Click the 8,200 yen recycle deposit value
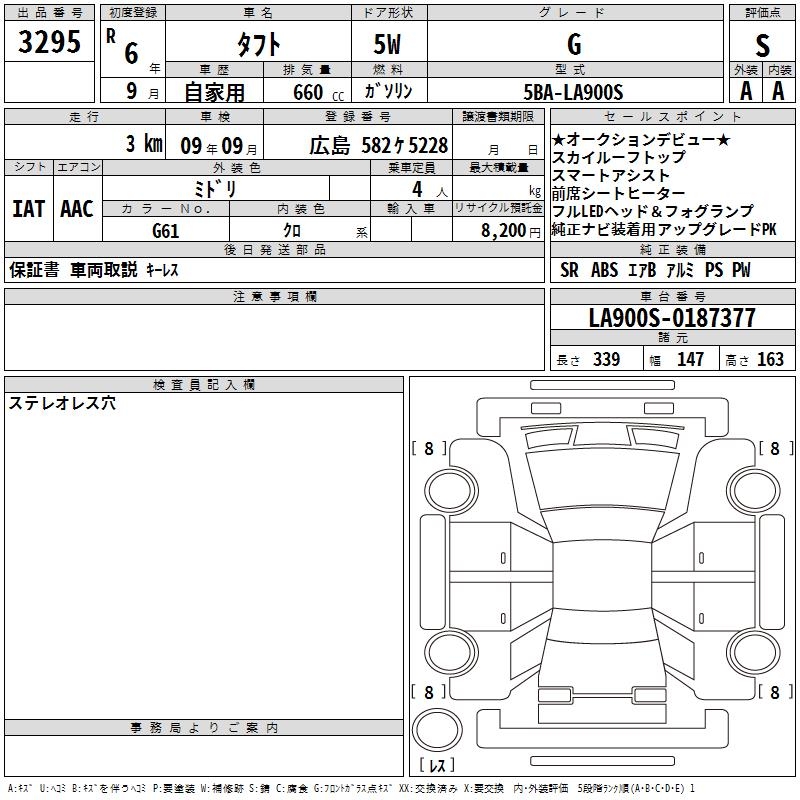 (496, 230)
